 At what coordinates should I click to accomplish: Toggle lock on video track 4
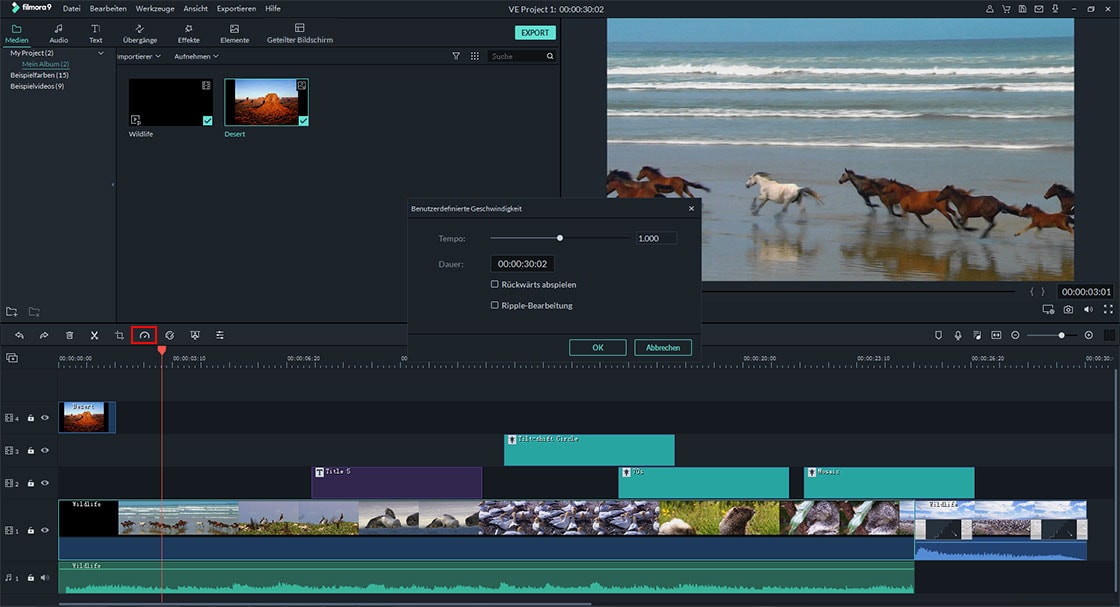coord(31,418)
